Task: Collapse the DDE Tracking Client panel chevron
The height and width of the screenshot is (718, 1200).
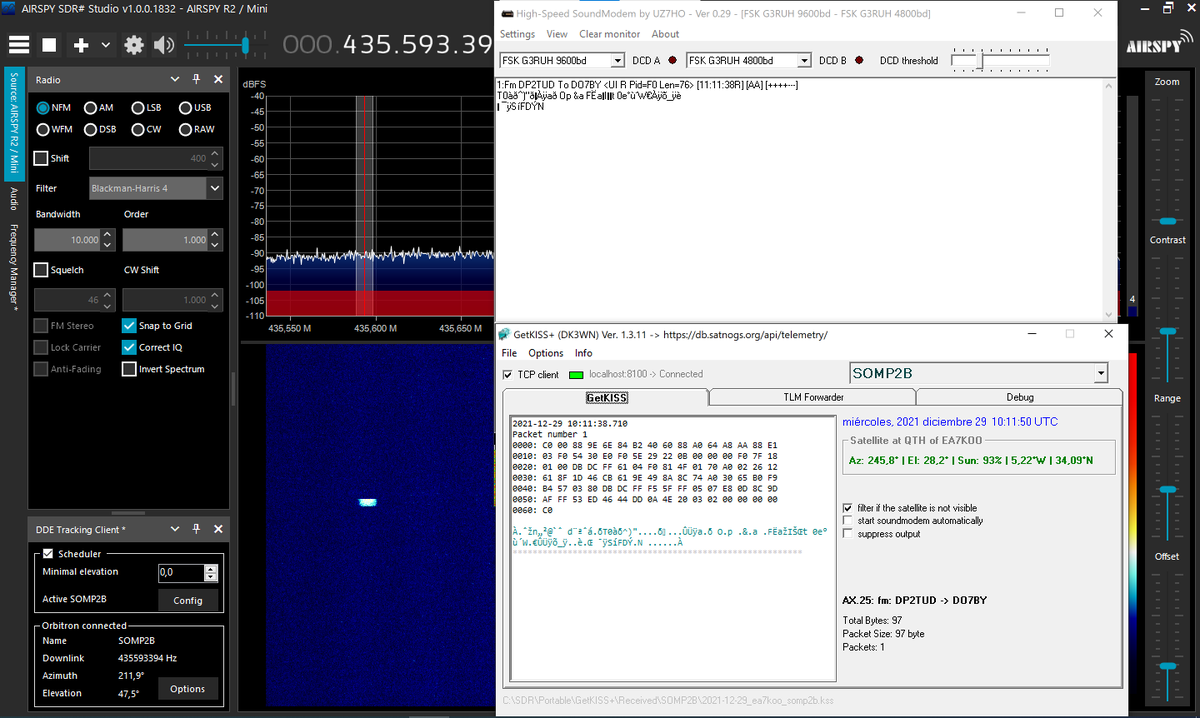Action: pos(175,528)
